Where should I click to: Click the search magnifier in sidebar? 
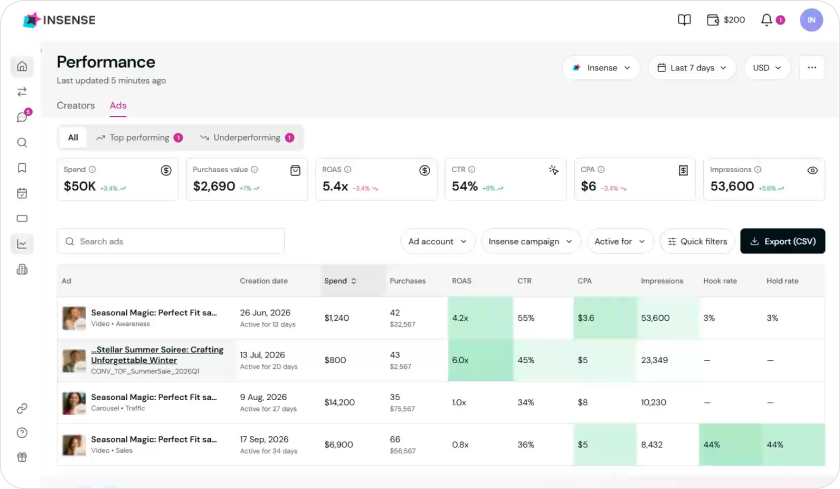pos(22,142)
